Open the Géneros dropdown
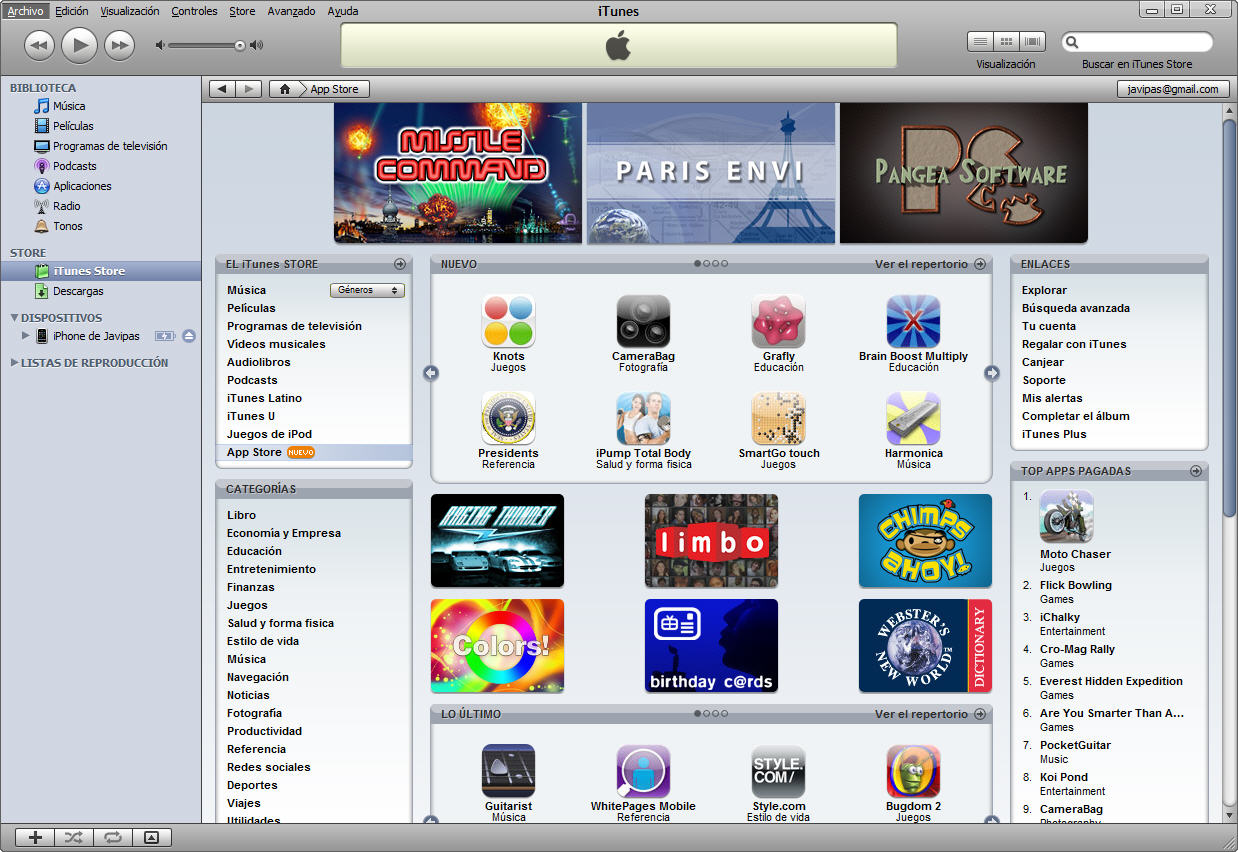1238x852 pixels. [367, 290]
